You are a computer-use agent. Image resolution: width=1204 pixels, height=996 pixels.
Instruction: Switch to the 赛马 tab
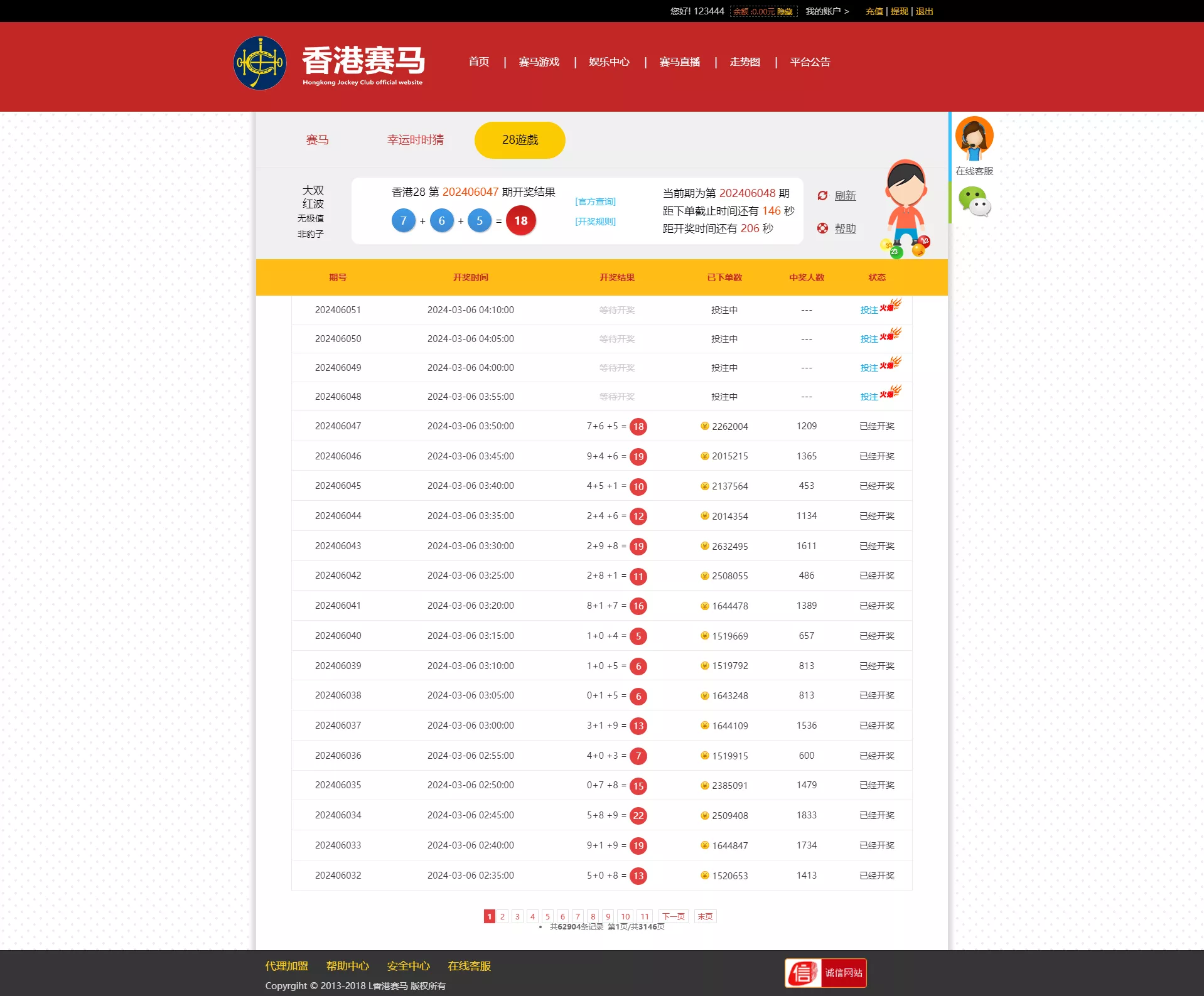(318, 140)
